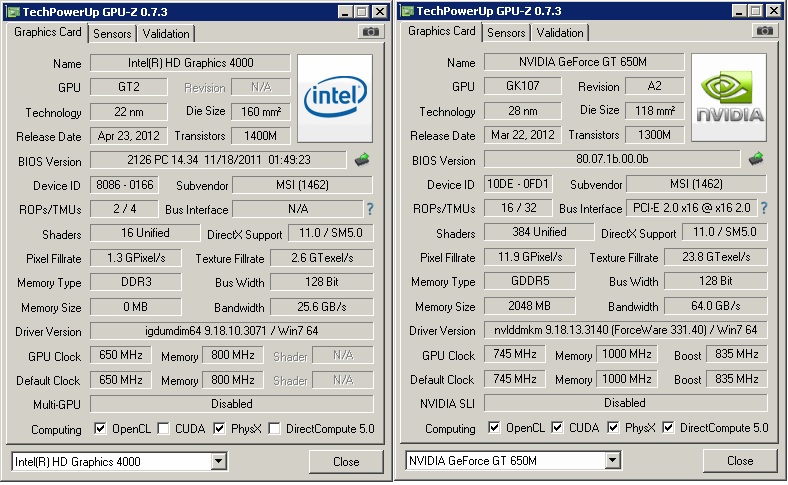Toggle DirectCompute 5.0 checkbox in NVIDIA window
This screenshot has height=485, width=788.
click(x=668, y=428)
